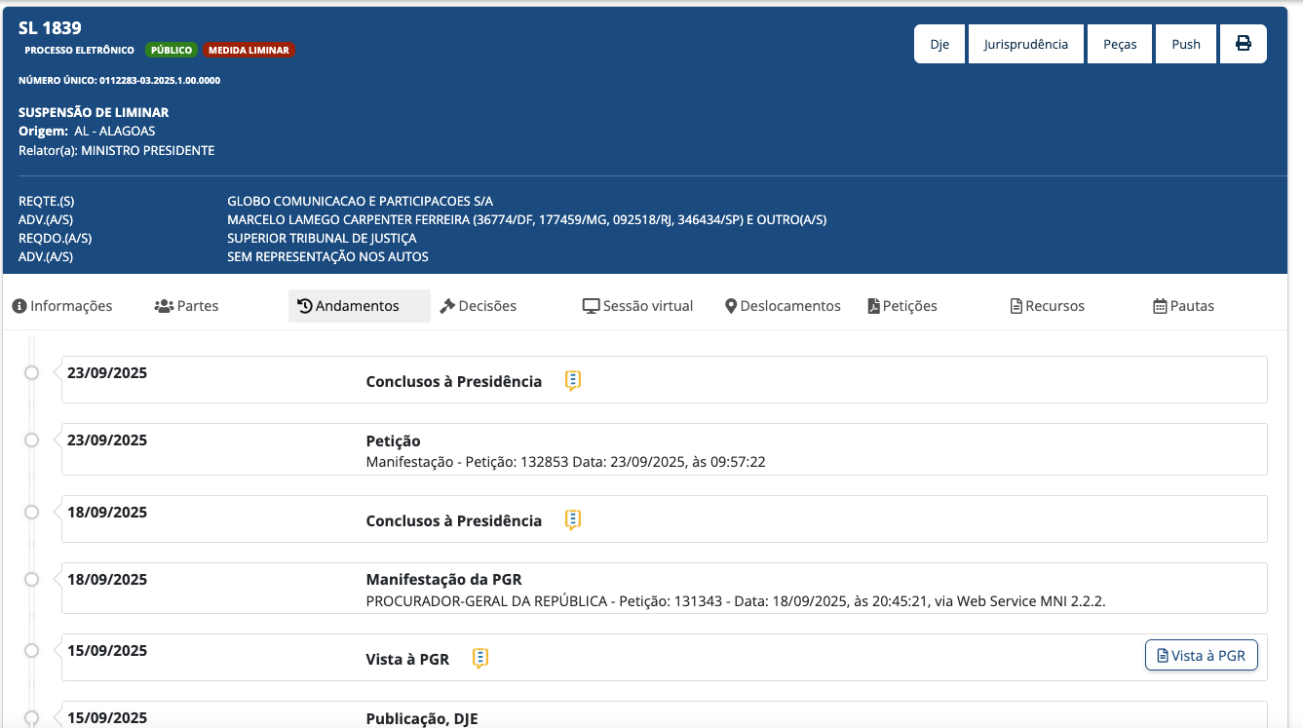
Task: Open the note icon beside Conclusos à Presidência 23/09/2025
Action: coord(572,381)
